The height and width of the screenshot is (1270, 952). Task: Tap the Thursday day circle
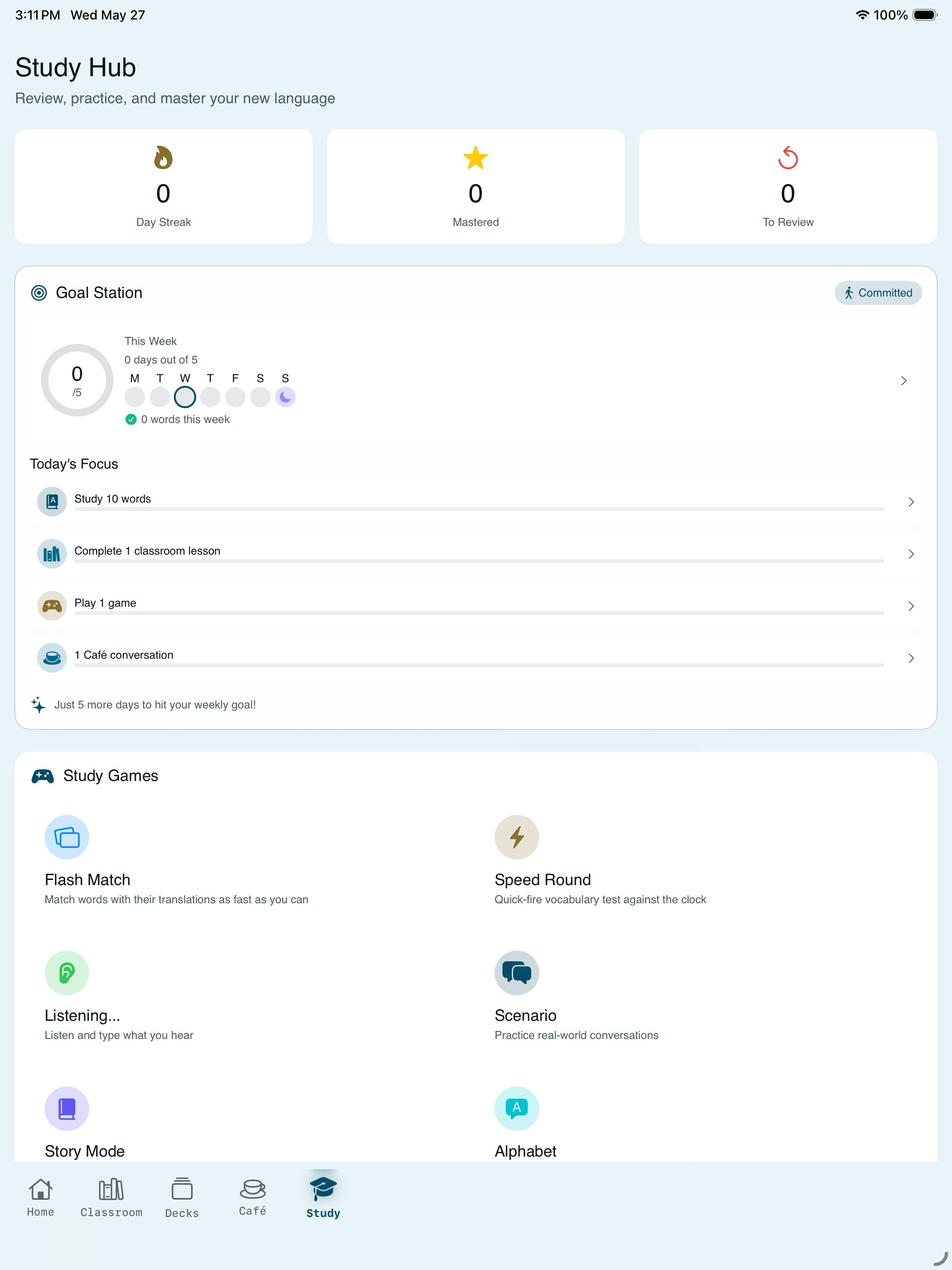[210, 397]
